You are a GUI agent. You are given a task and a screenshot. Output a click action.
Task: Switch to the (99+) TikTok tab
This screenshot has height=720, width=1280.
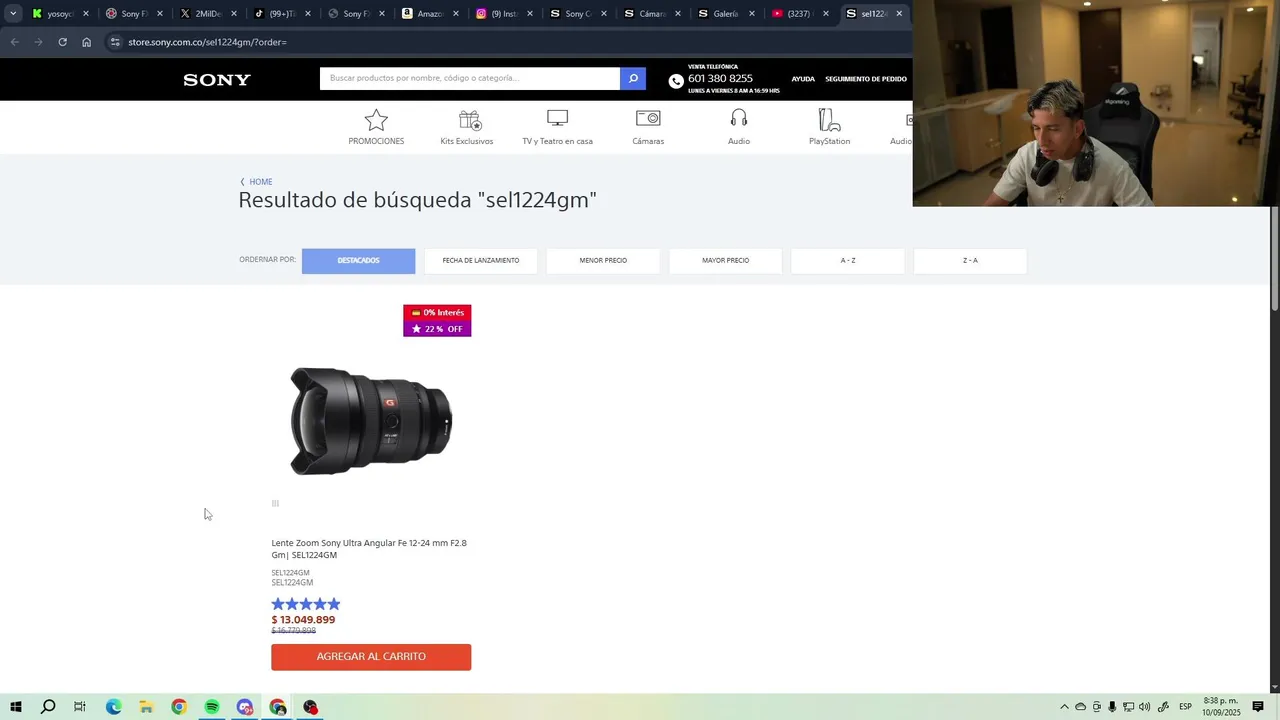point(281,14)
